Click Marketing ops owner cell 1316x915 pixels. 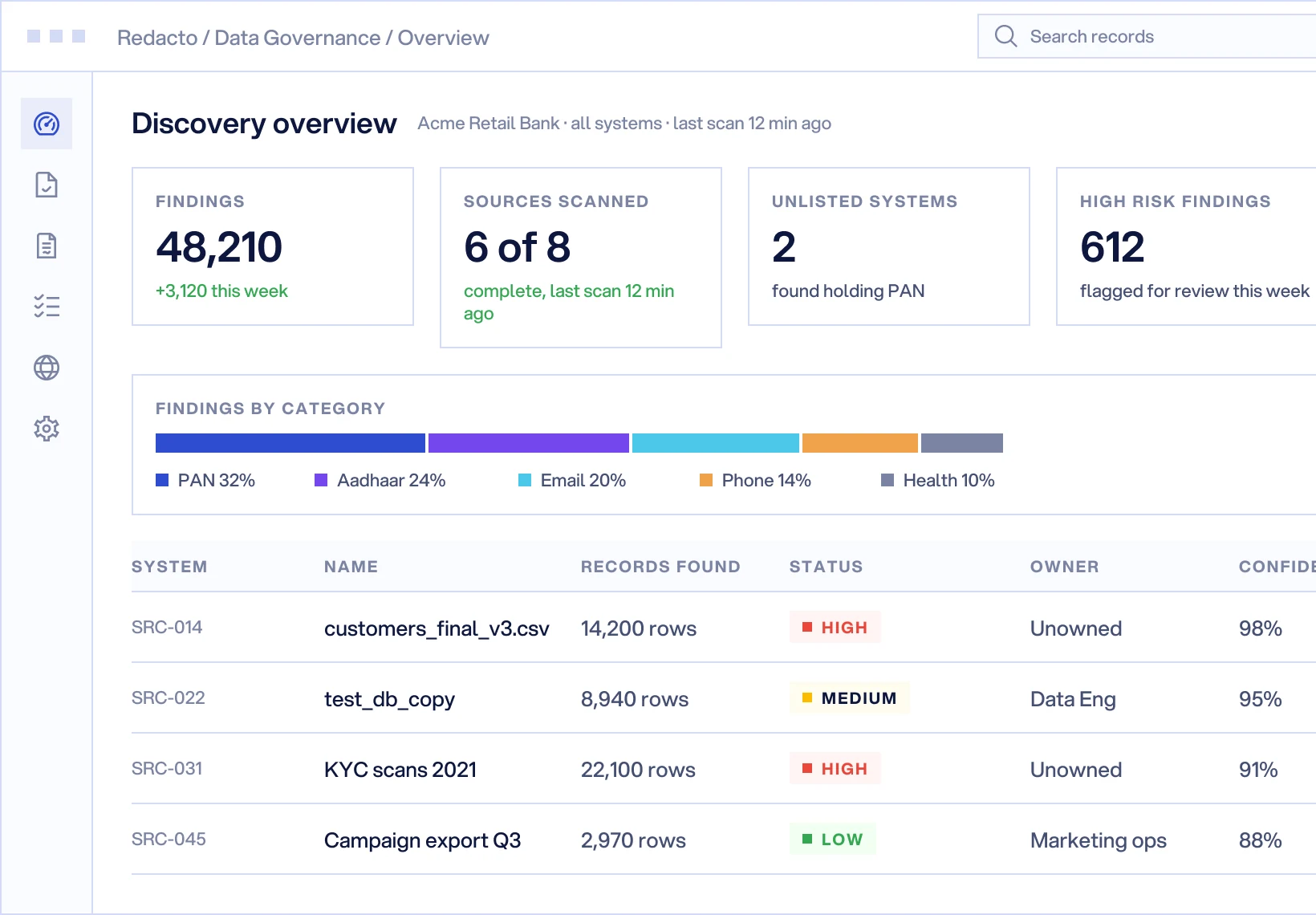(x=1099, y=840)
